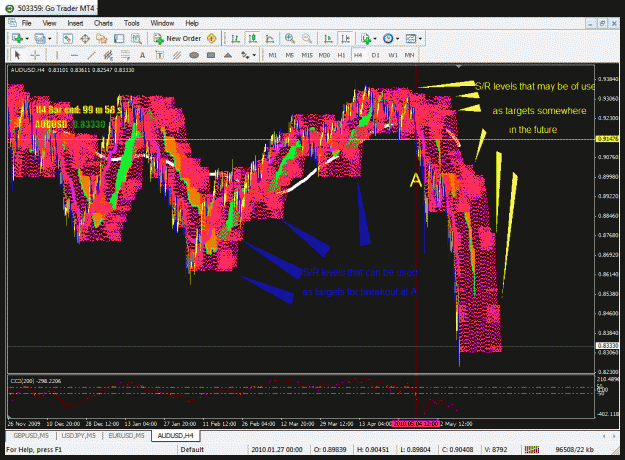Open a new chart window
Viewport: 625px width, 460px height.
coord(17,39)
